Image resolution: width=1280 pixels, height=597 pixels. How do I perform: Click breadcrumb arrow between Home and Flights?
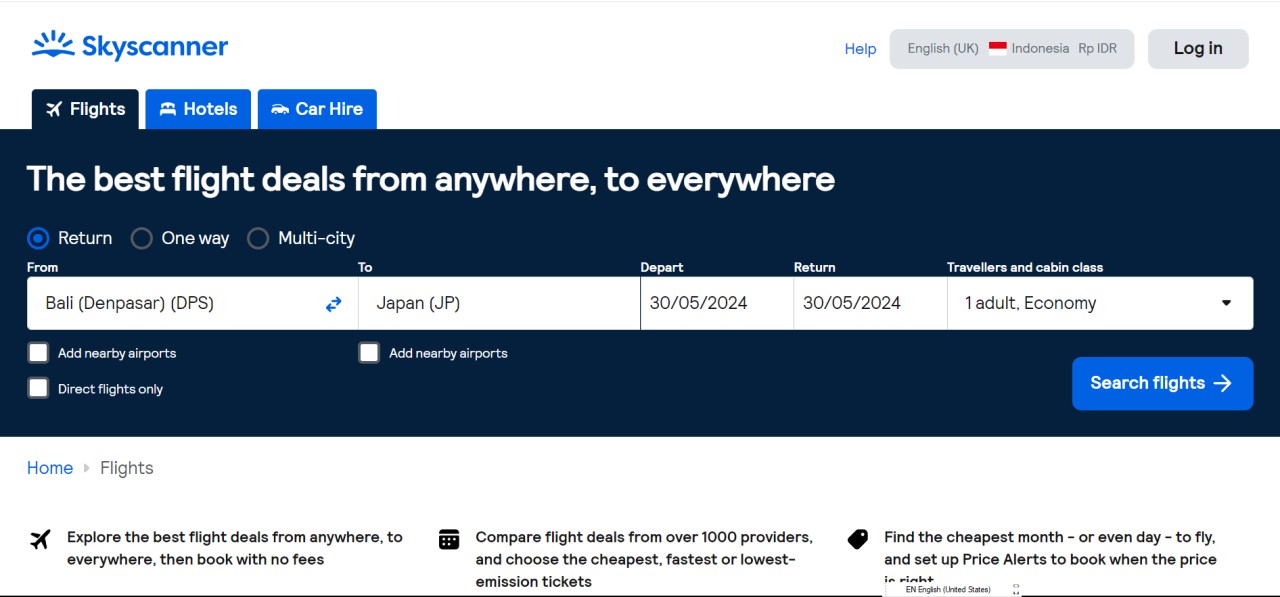coord(87,468)
